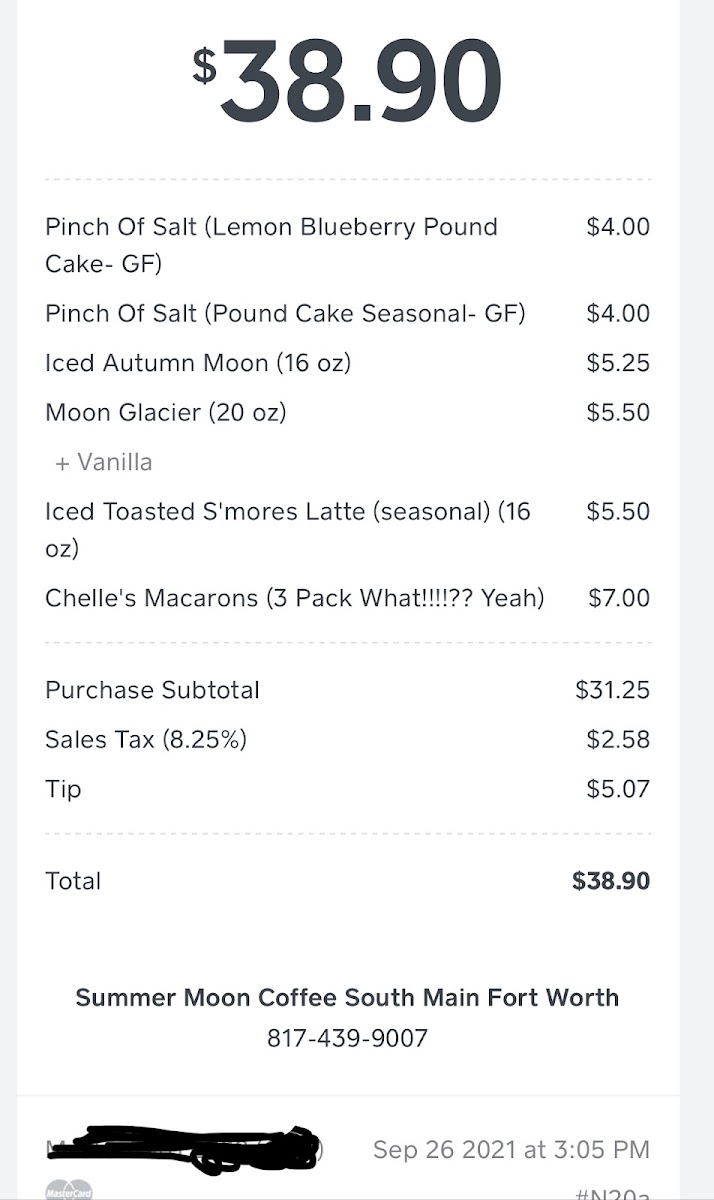Click the Tip label

pos(63,789)
